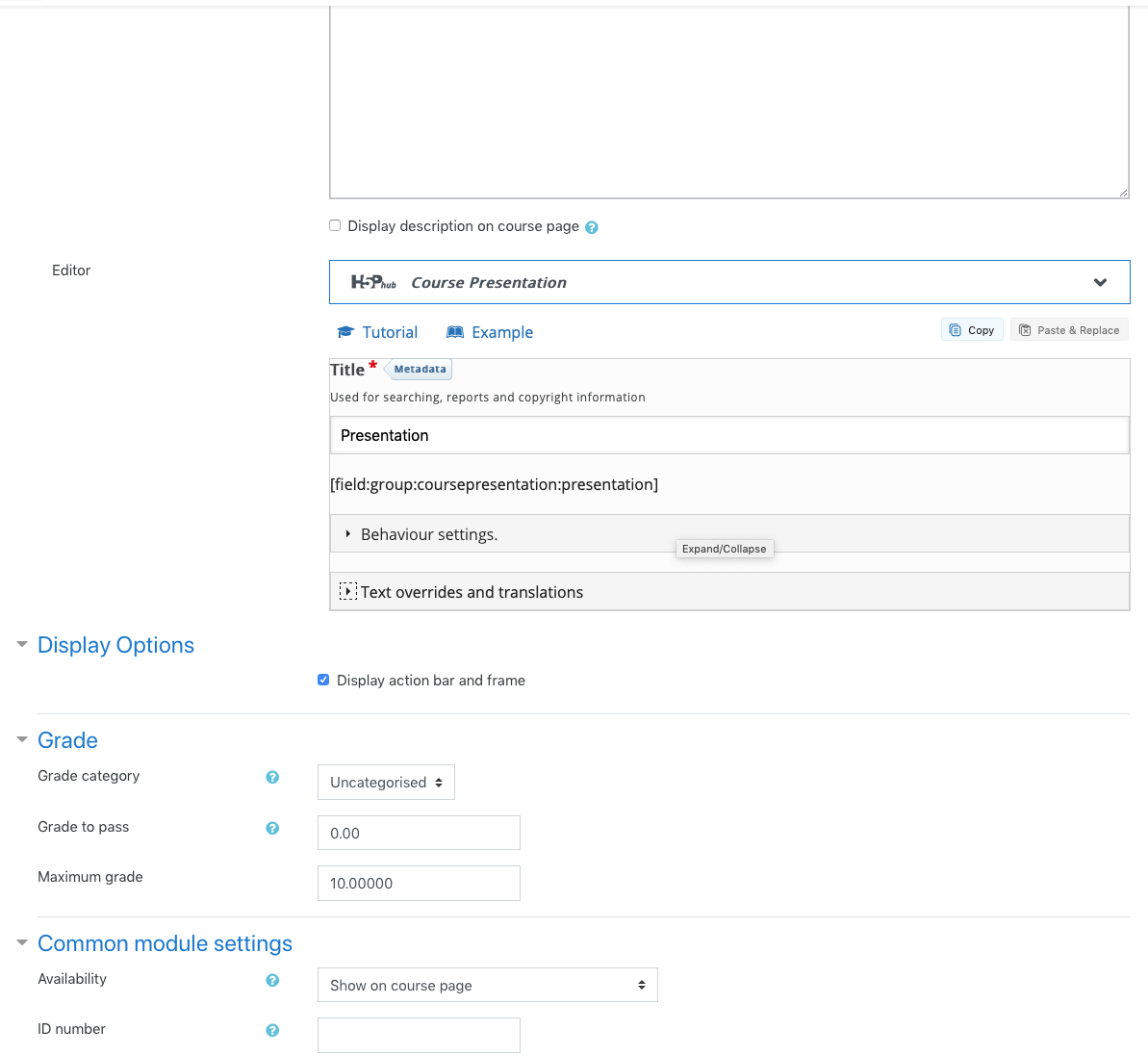Click the Copy button
Viewport: 1148px width, 1056px height.
tap(972, 330)
